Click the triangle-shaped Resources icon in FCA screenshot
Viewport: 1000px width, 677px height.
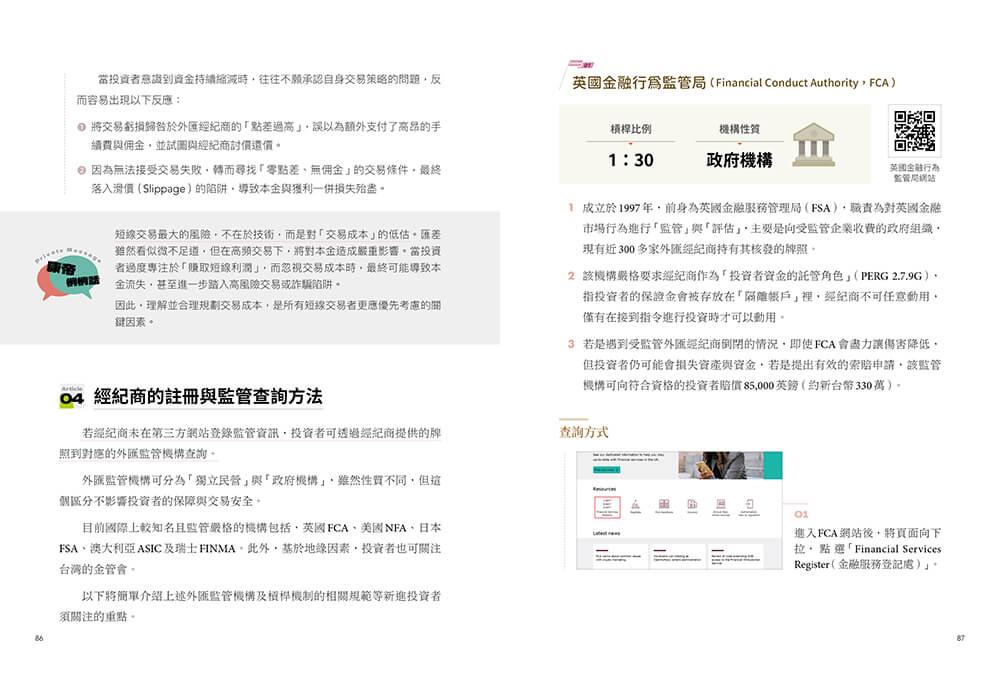[x=635, y=506]
